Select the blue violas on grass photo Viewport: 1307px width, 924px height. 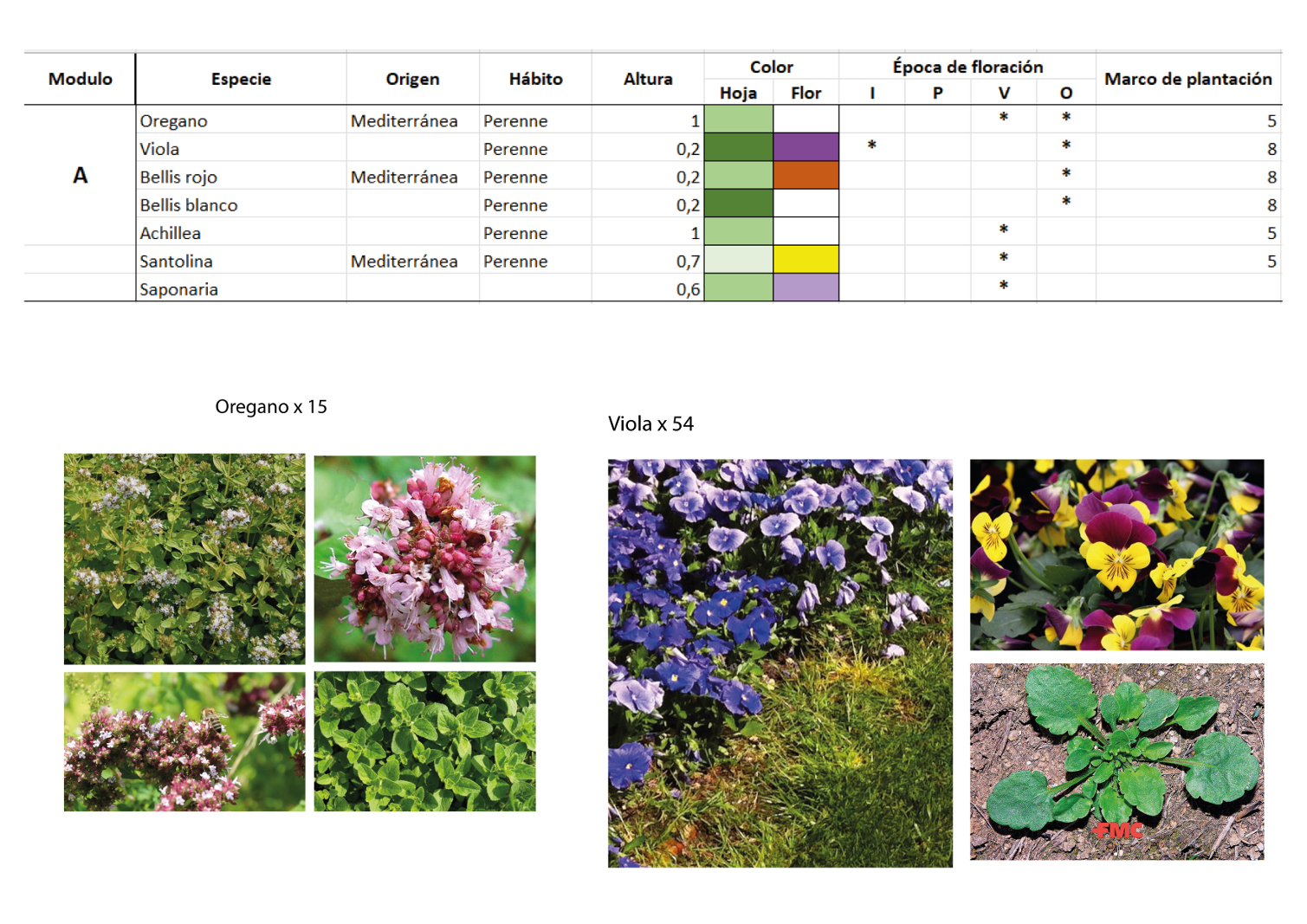(780, 662)
